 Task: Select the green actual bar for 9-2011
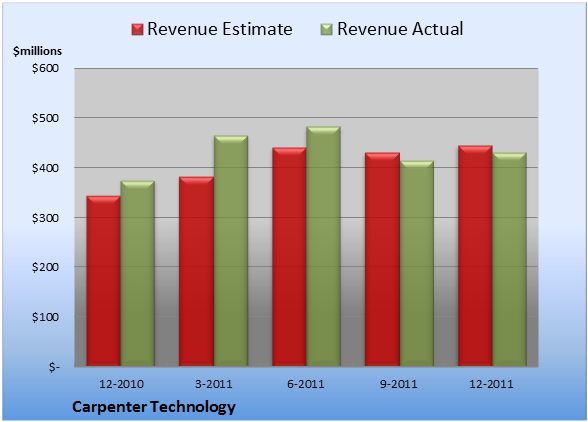[x=416, y=263]
